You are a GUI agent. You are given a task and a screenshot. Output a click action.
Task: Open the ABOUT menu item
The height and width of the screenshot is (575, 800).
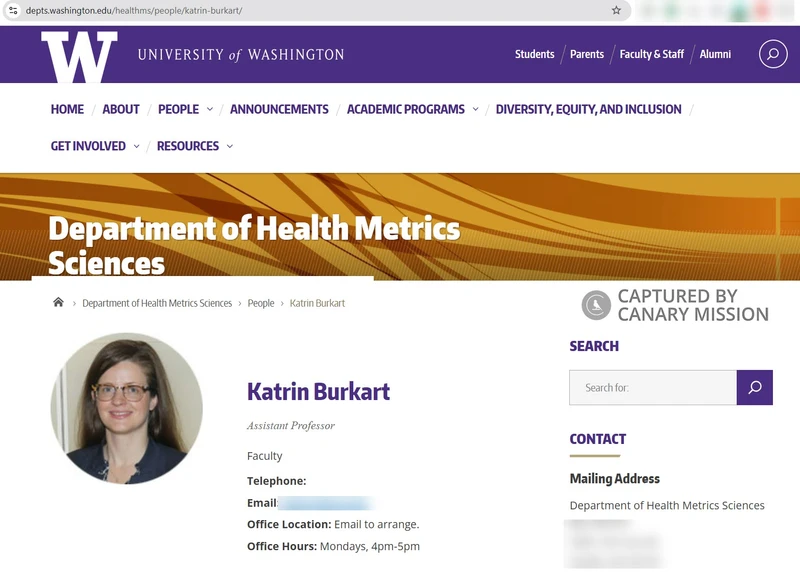pyautogui.click(x=121, y=109)
